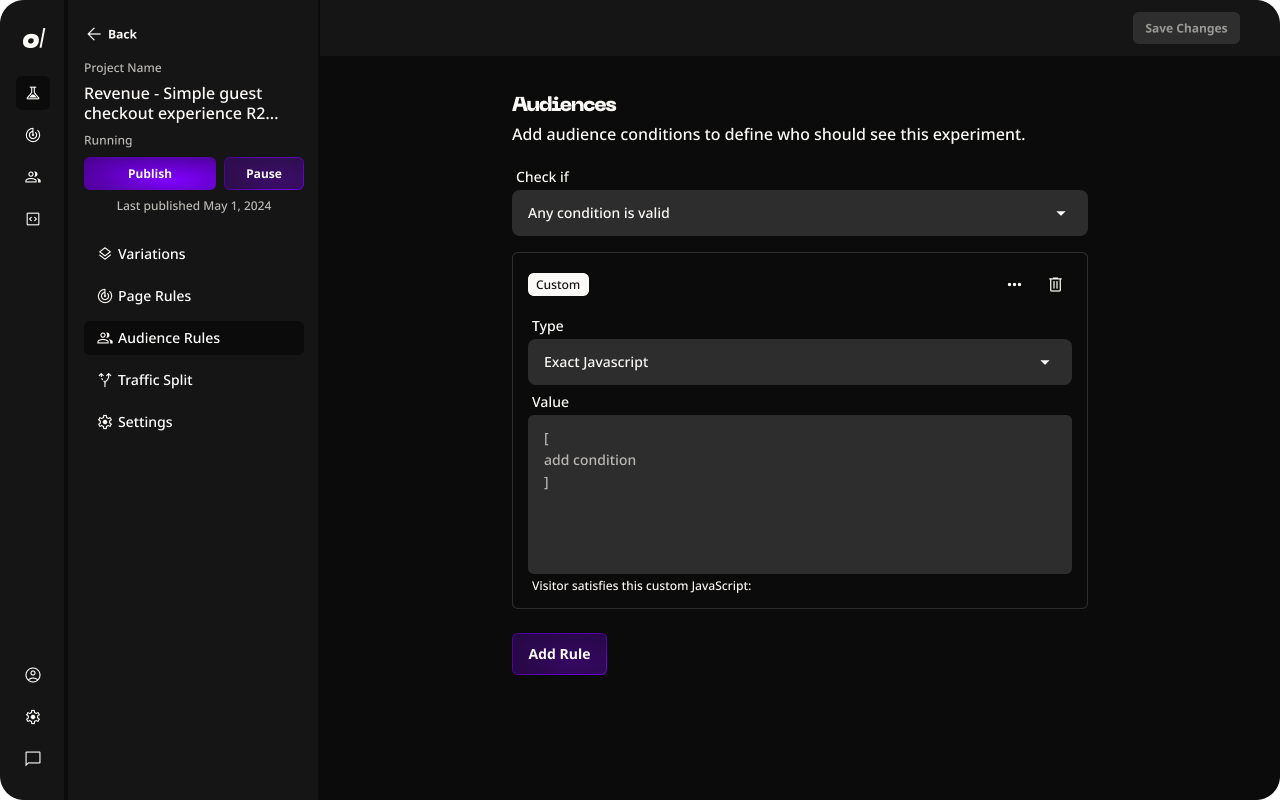Viewport: 1280px width, 800px height.
Task: Delete the Custom rule with trash icon
Action: [1055, 285]
